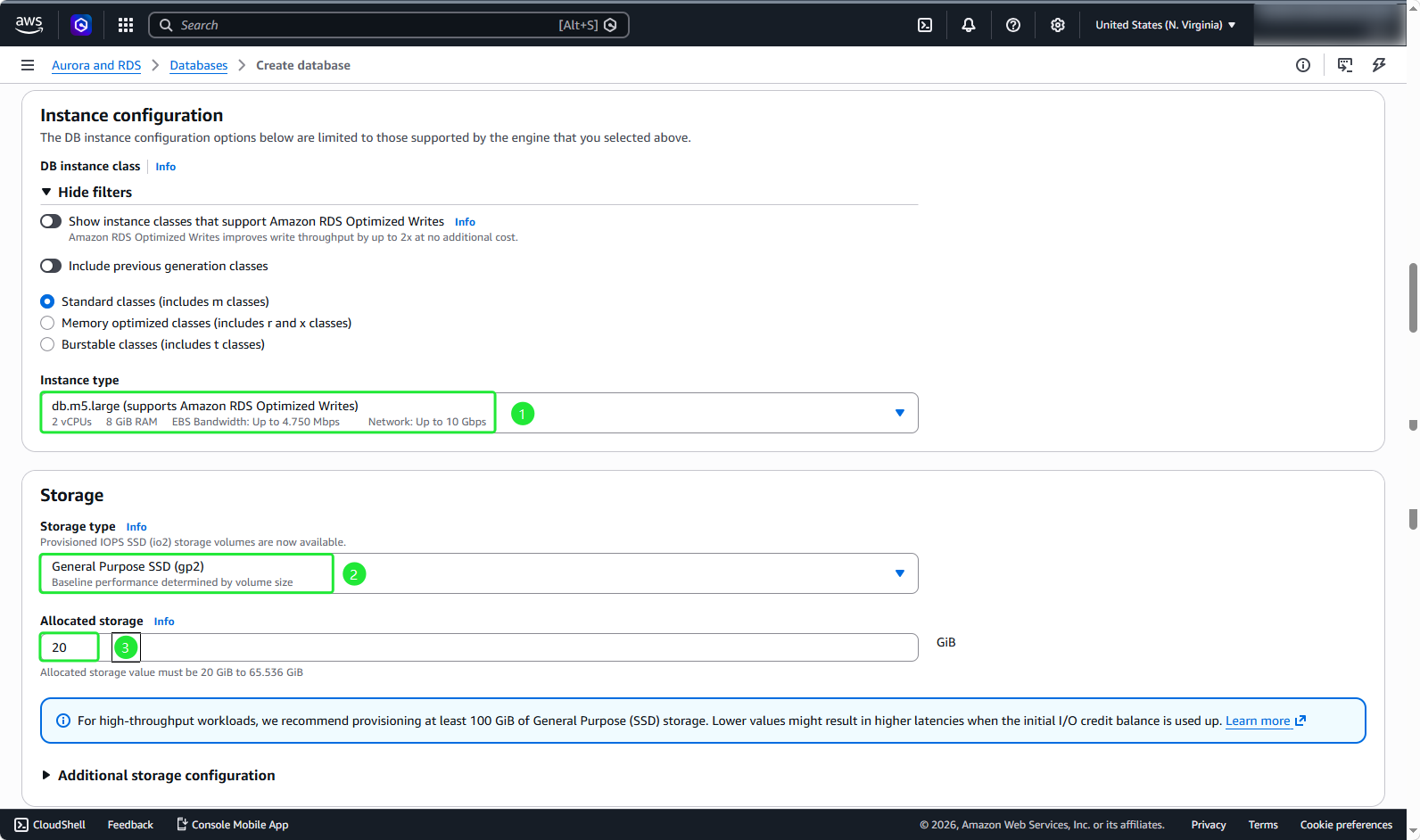
Task: Open the help question mark menu
Action: tap(1013, 25)
